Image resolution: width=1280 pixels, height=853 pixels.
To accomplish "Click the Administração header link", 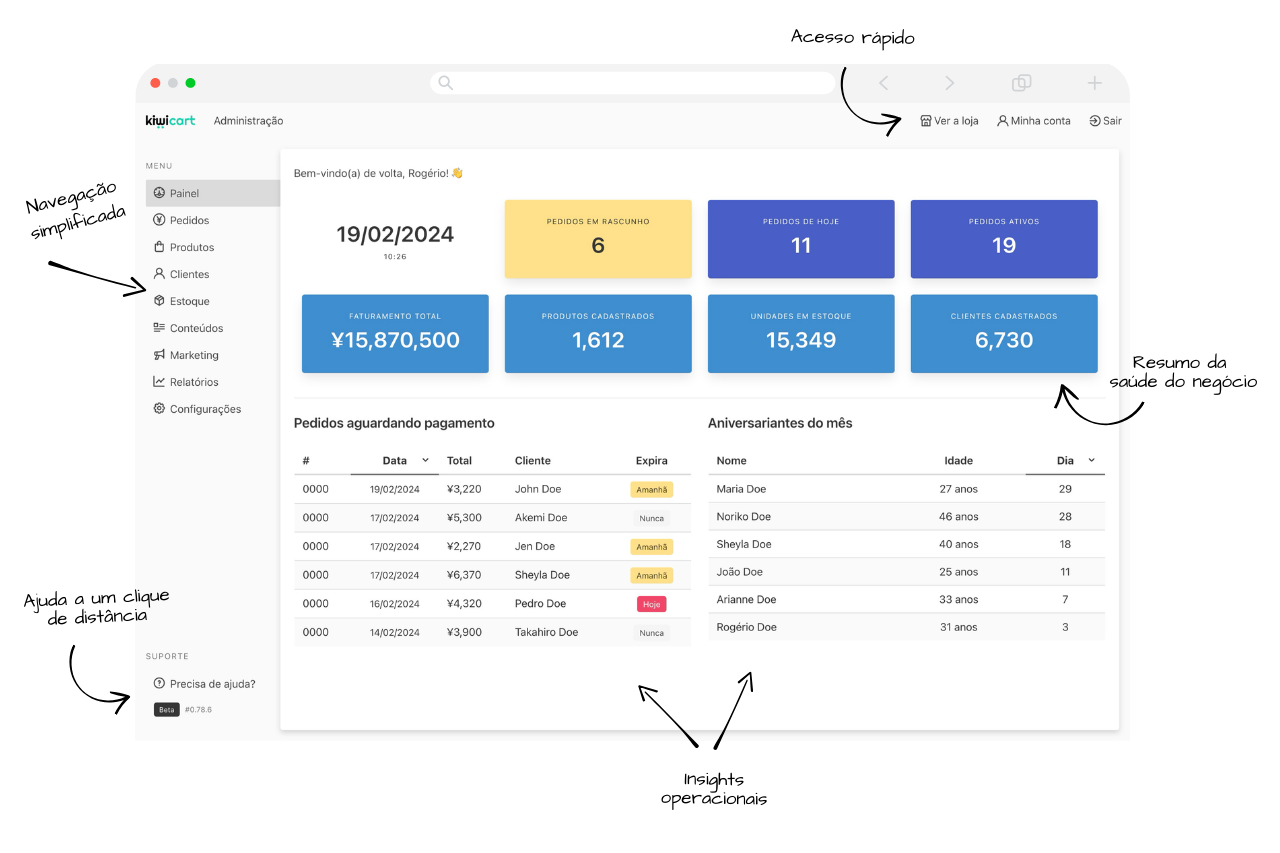I will (248, 121).
